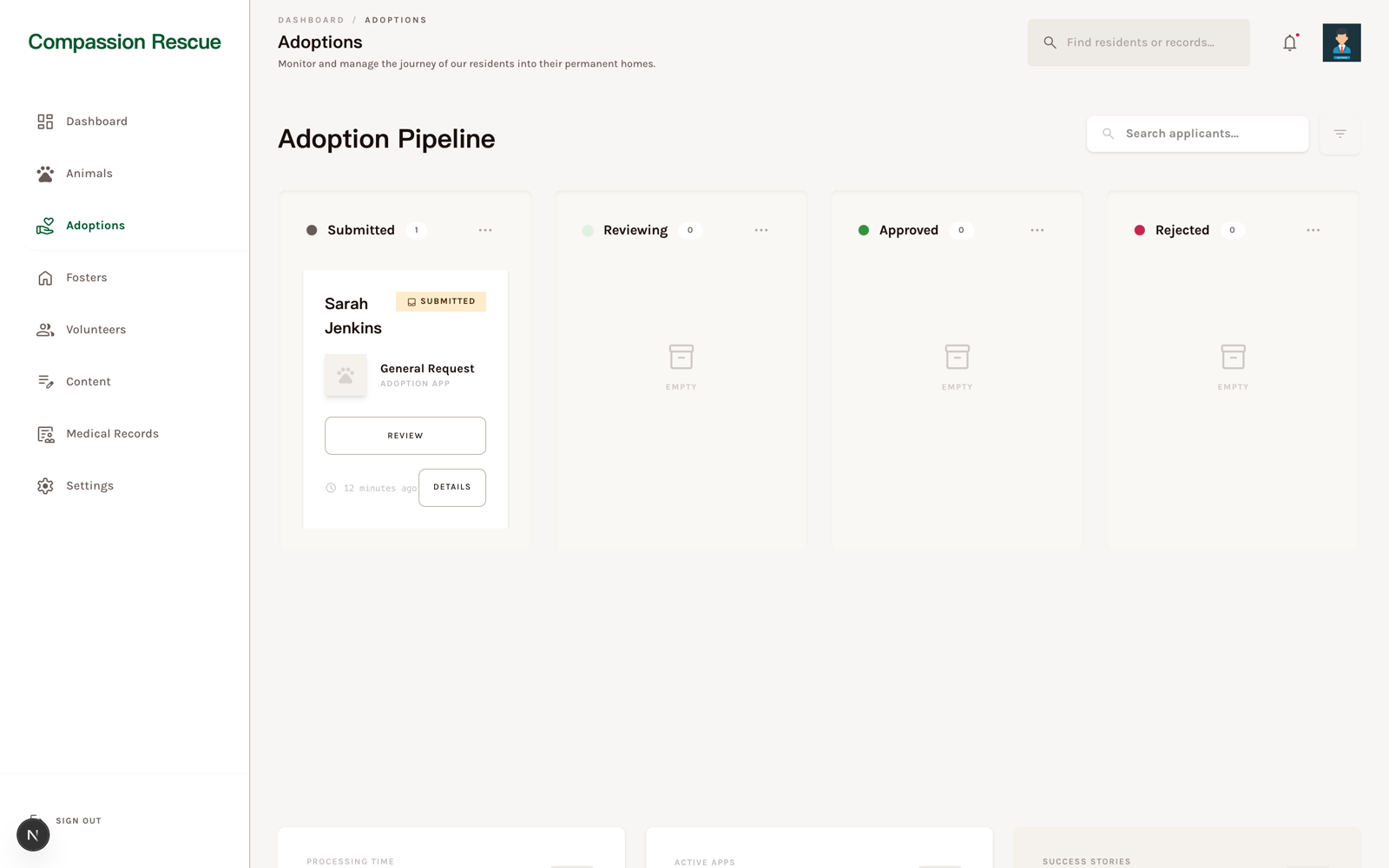Viewport: 1389px width, 868px height.
Task: Click the General Request text
Action: click(427, 369)
